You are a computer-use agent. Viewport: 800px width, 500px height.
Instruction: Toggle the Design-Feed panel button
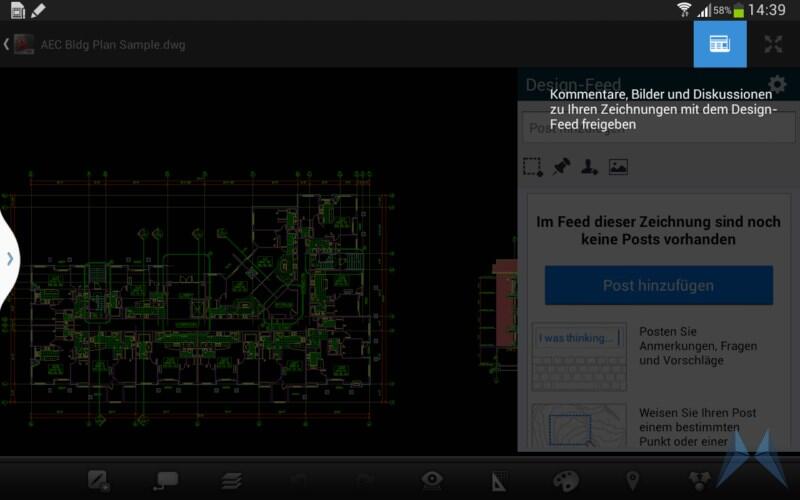(x=720, y=44)
